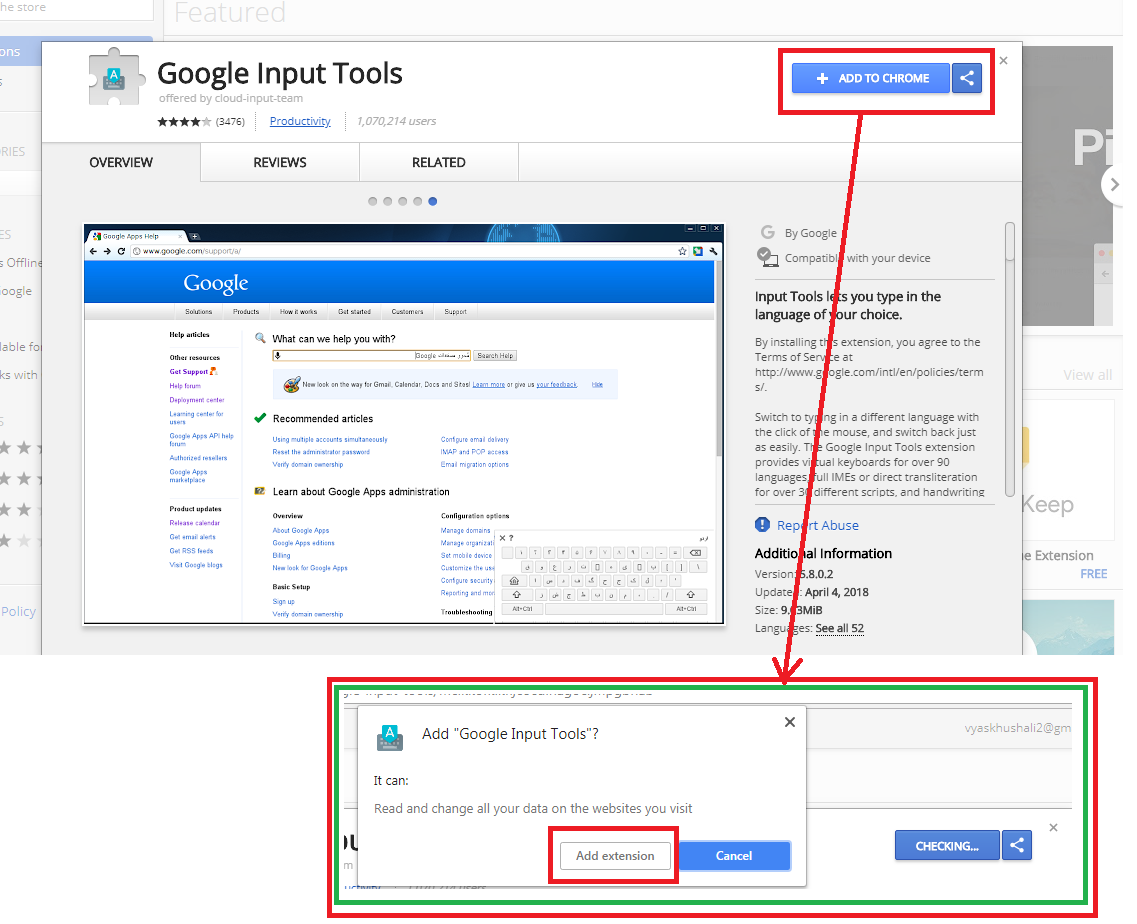1137x924 pixels.
Task: Close the Add "Google Input Tools"? dialog
Action: click(x=790, y=722)
